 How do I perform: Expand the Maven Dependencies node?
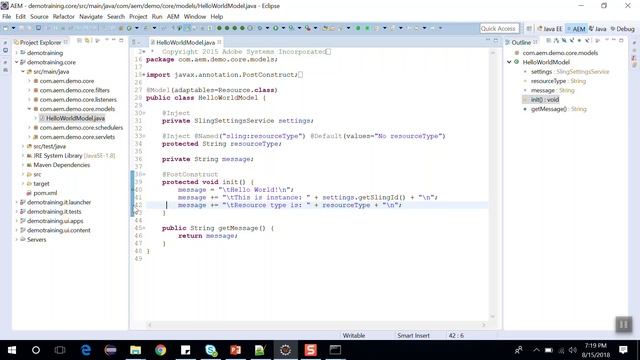pos(23,165)
